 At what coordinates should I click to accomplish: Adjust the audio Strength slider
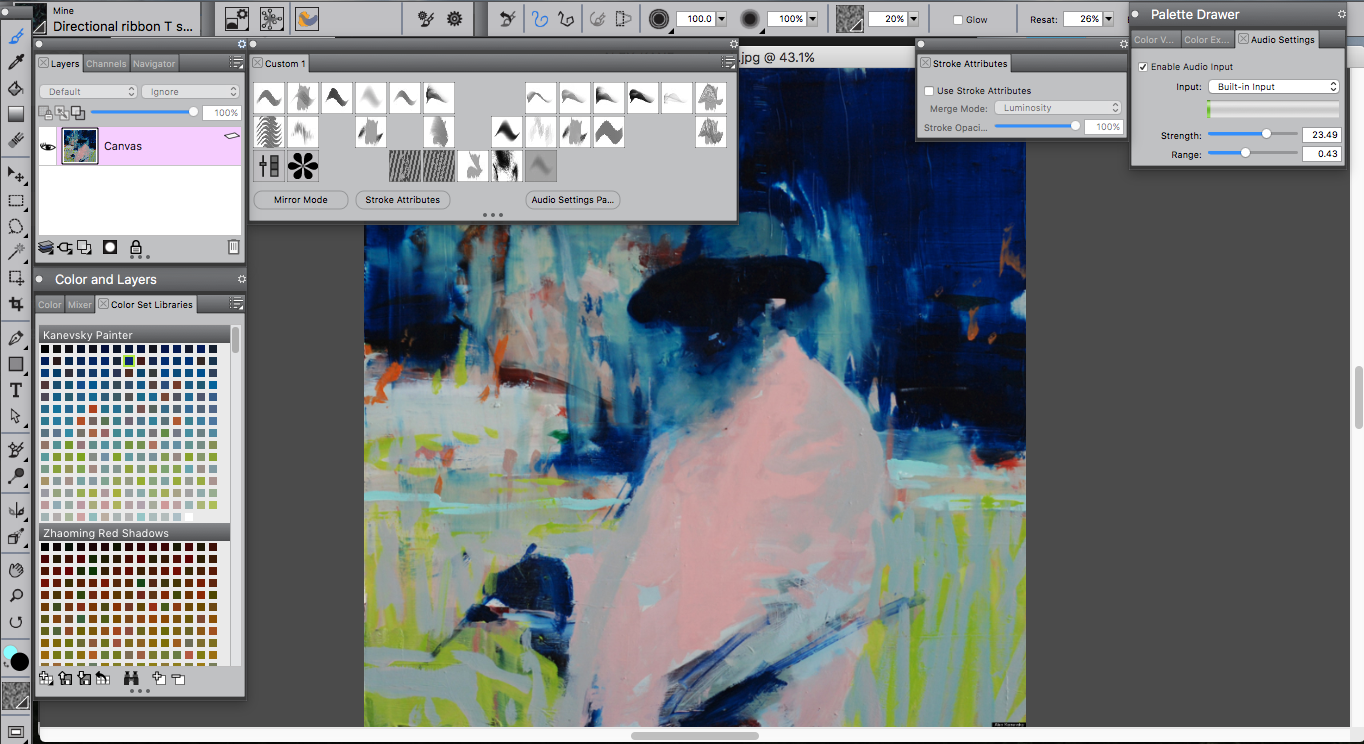pos(1266,134)
